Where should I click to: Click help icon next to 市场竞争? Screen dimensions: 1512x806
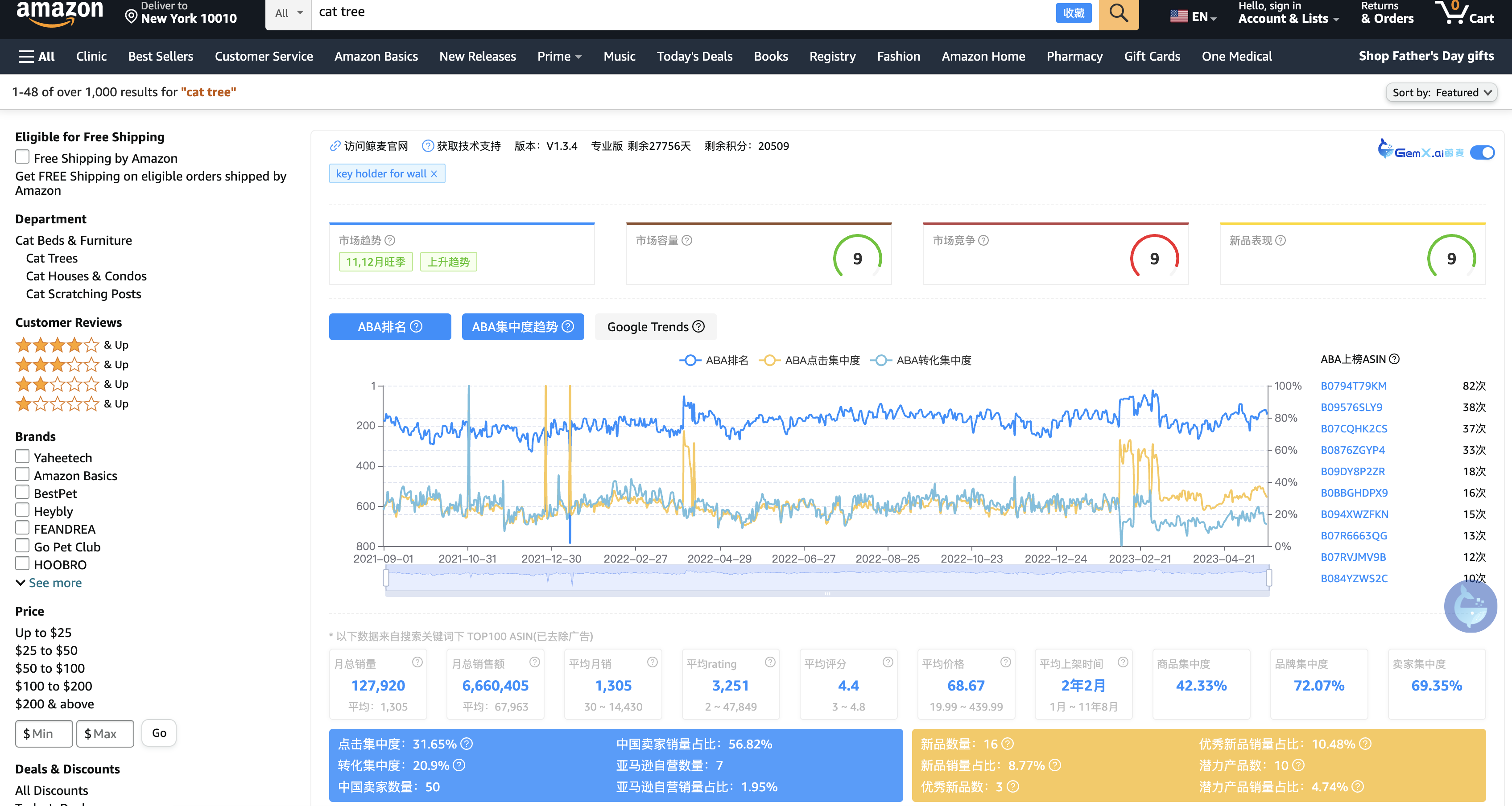tap(984, 241)
